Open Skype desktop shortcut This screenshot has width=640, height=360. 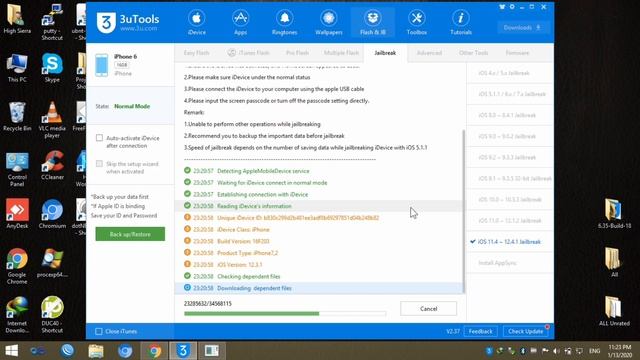pos(52,68)
